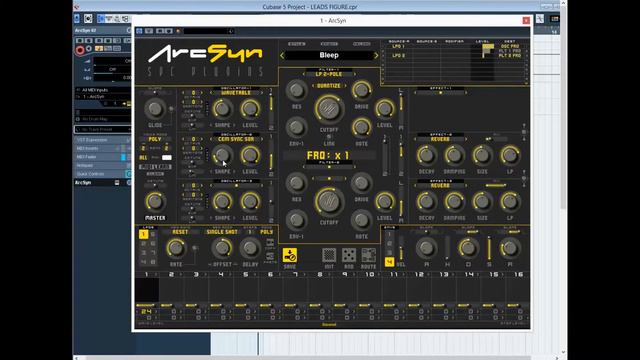
Task: Go to next preset after Bleep
Action: [376, 56]
